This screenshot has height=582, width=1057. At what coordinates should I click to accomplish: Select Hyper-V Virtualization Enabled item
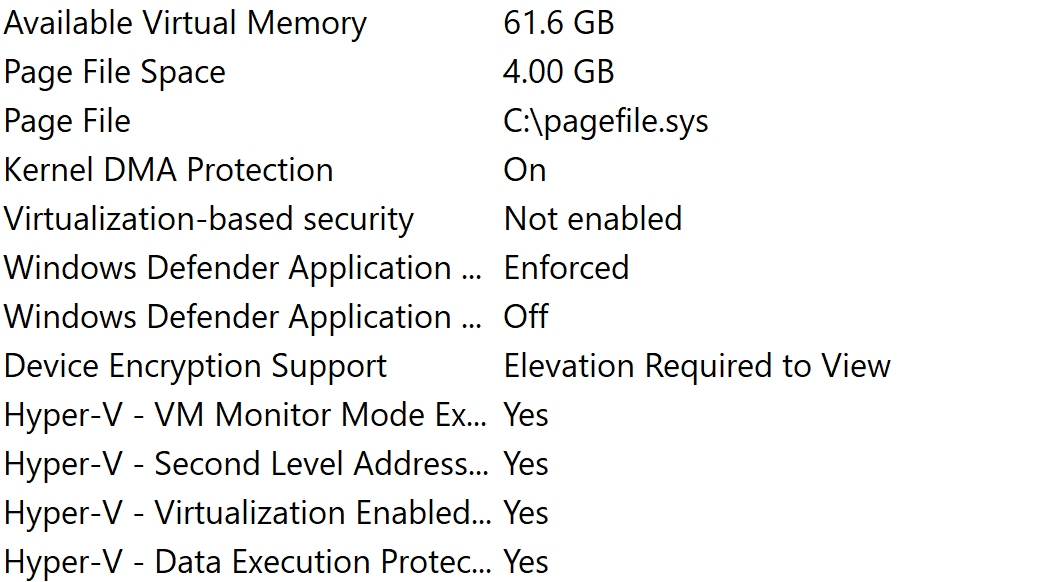(247, 513)
